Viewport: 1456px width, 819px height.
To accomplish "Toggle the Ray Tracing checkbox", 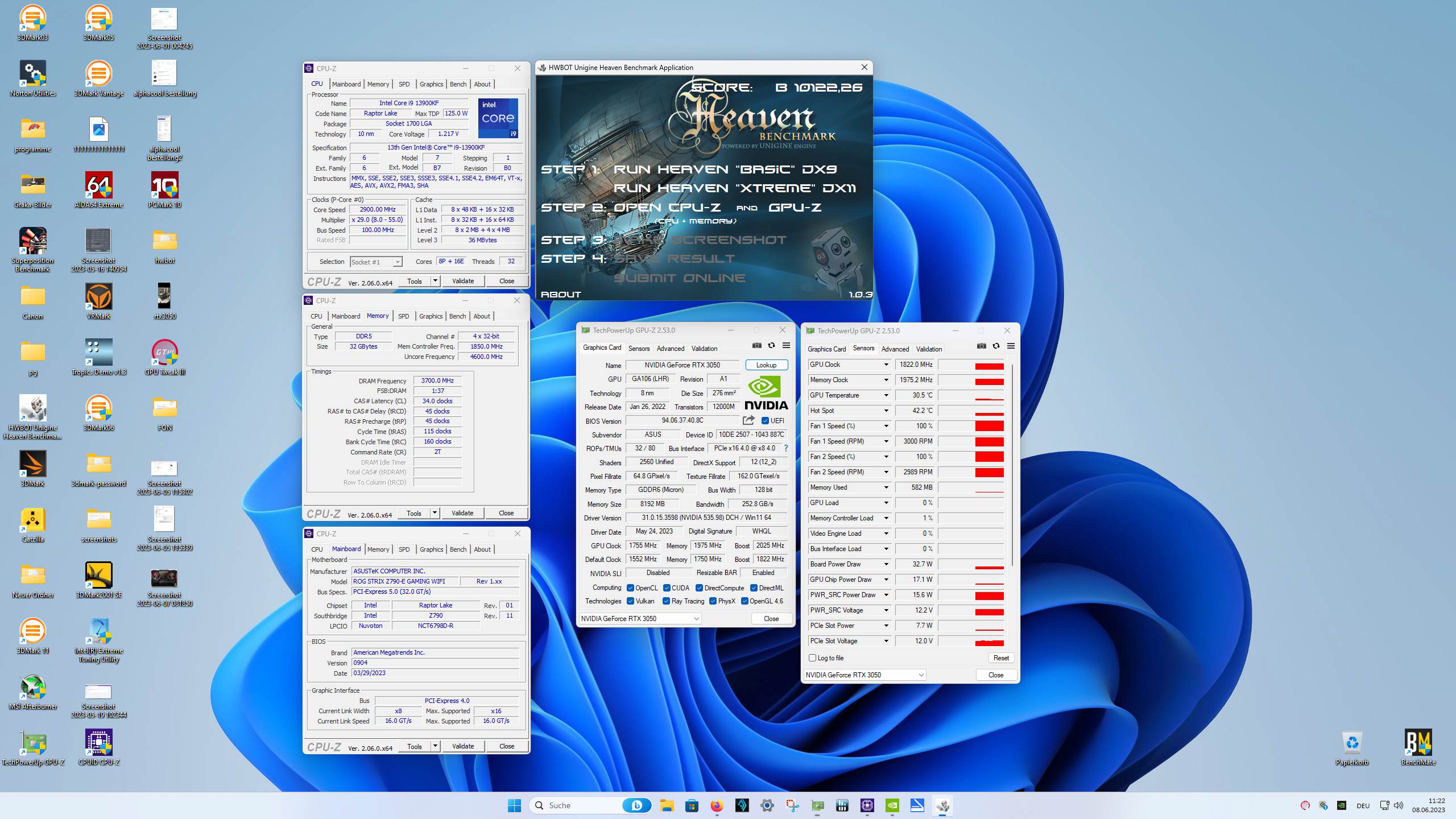I will [x=666, y=601].
